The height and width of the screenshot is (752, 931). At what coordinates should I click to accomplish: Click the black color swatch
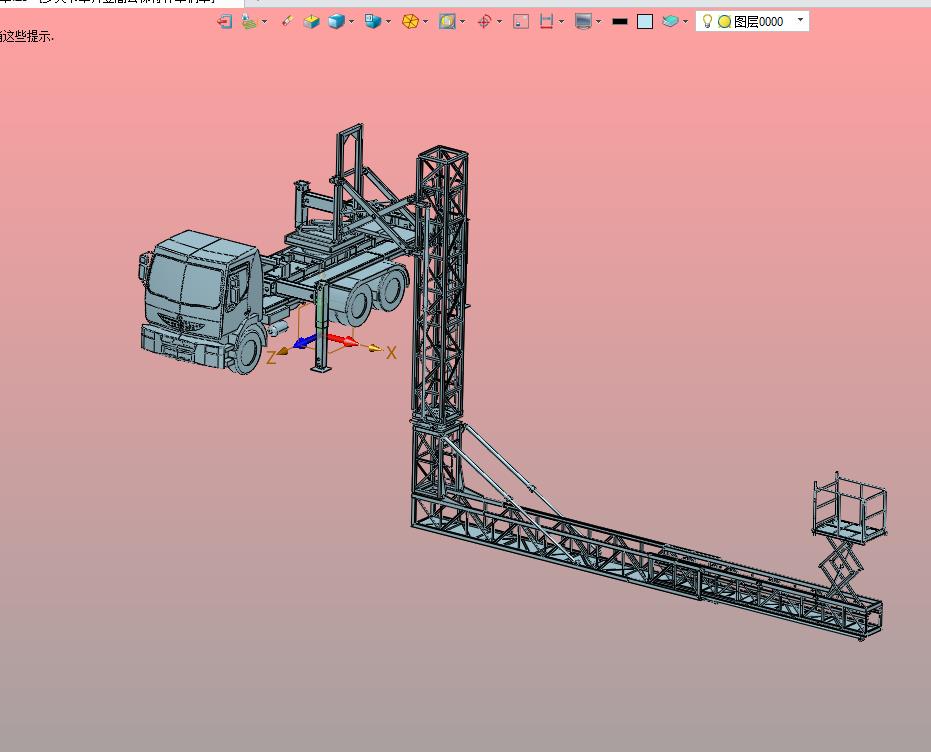pos(620,21)
